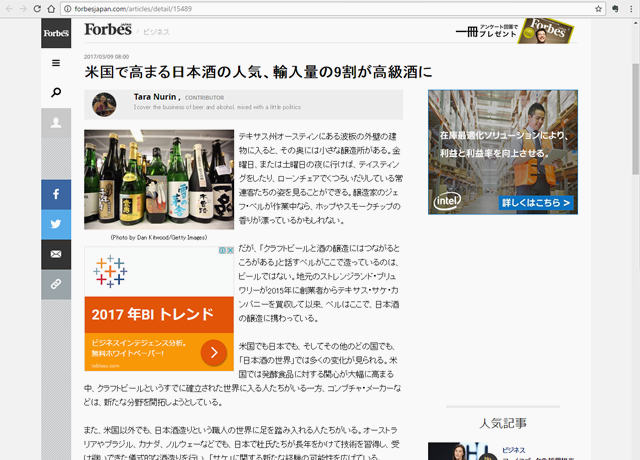Share the article on Facebook
This screenshot has height=460, width=640.
coord(56,194)
